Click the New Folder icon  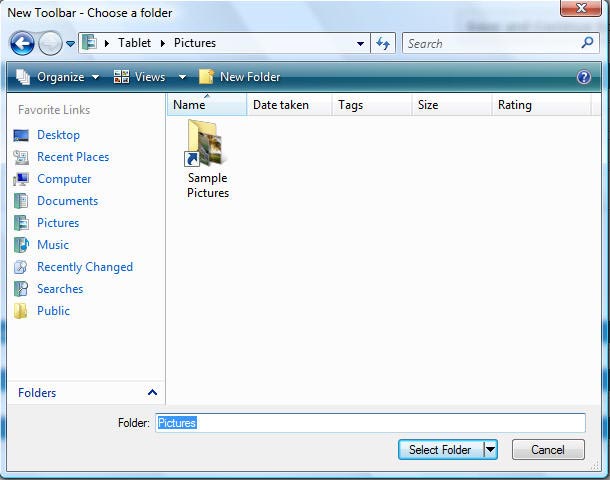206,77
